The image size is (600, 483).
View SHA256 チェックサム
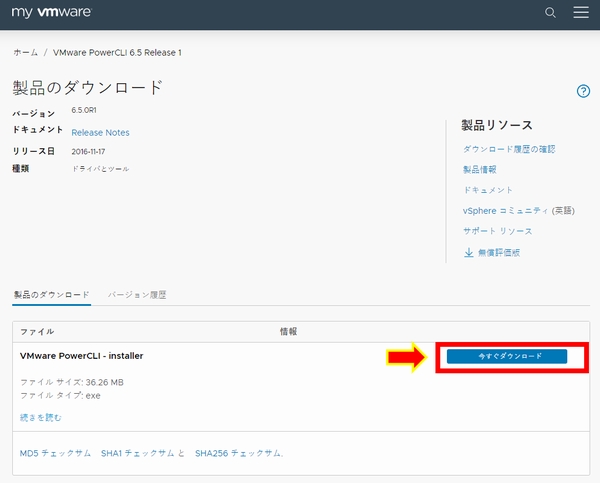click(x=239, y=453)
